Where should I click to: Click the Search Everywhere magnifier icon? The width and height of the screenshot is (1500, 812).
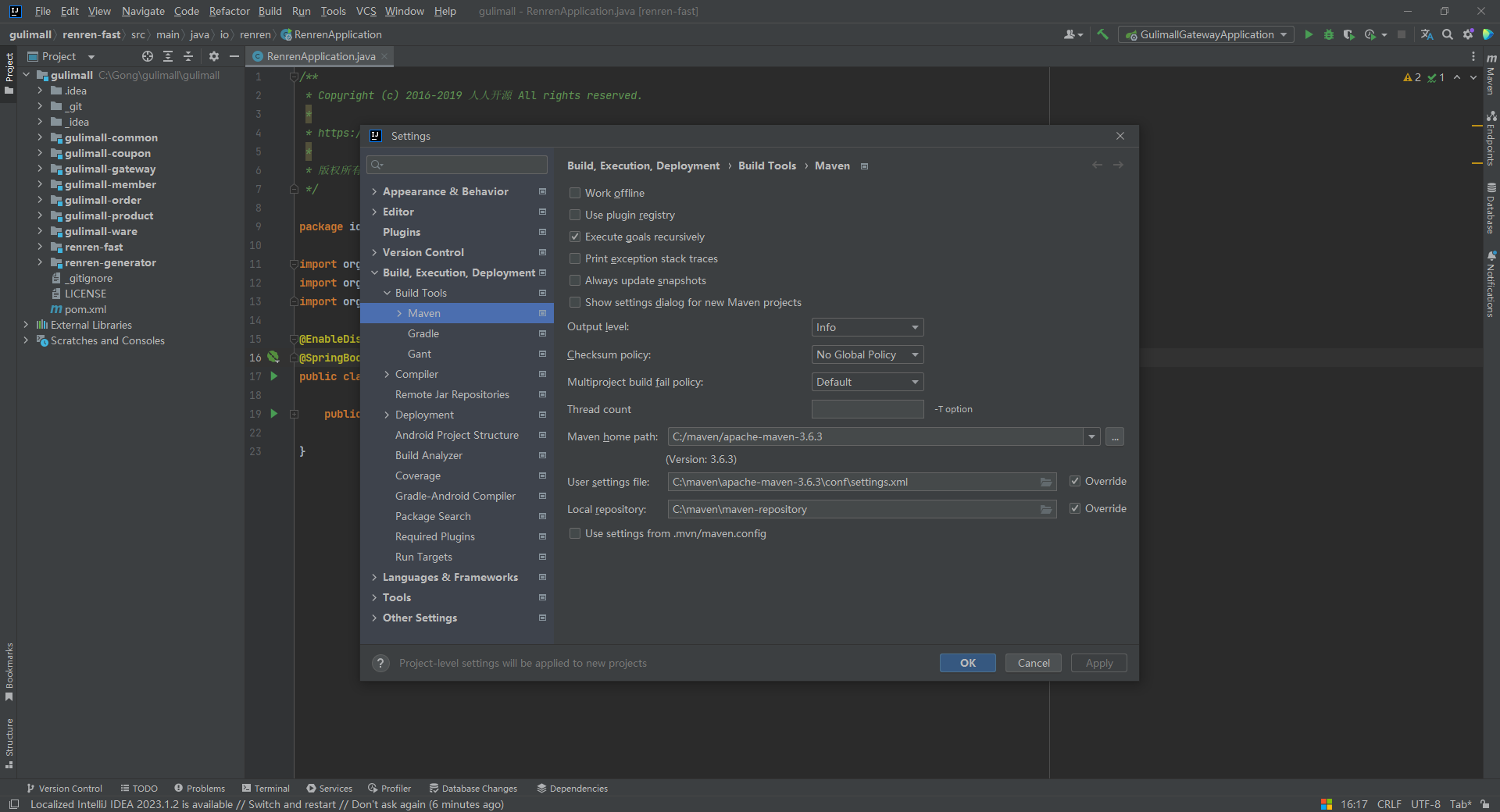pos(1448,34)
